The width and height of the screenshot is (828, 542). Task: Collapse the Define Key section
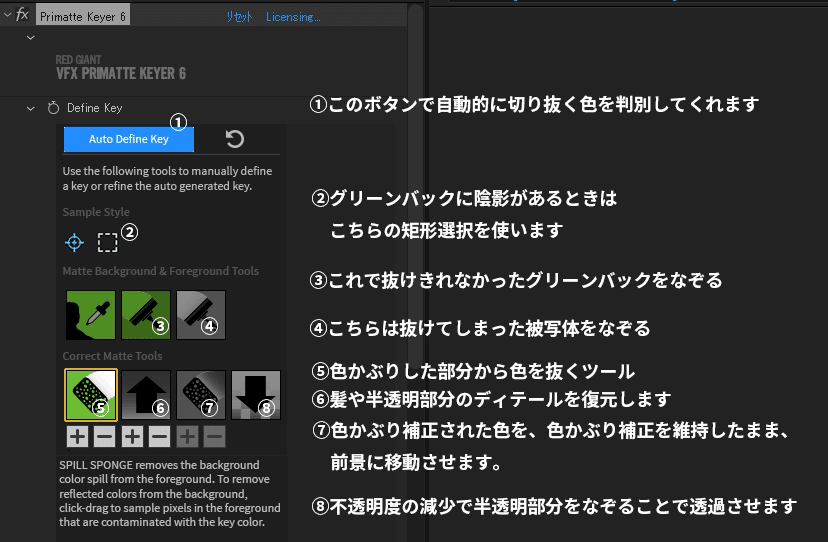(x=31, y=108)
